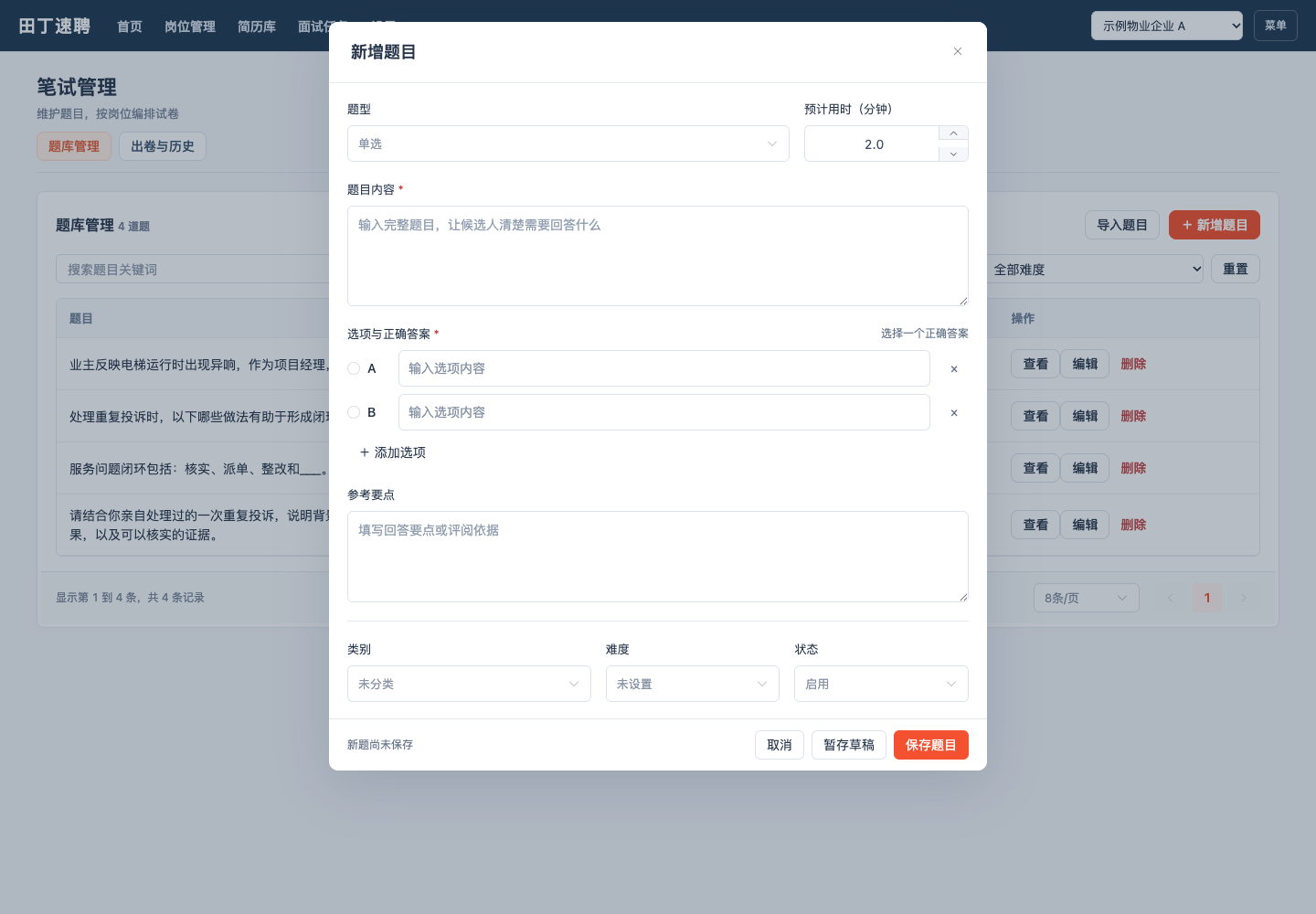Click 删除 for the 业主反映电梯 question
Screen dimensions: 1316x914
coord(1133,364)
